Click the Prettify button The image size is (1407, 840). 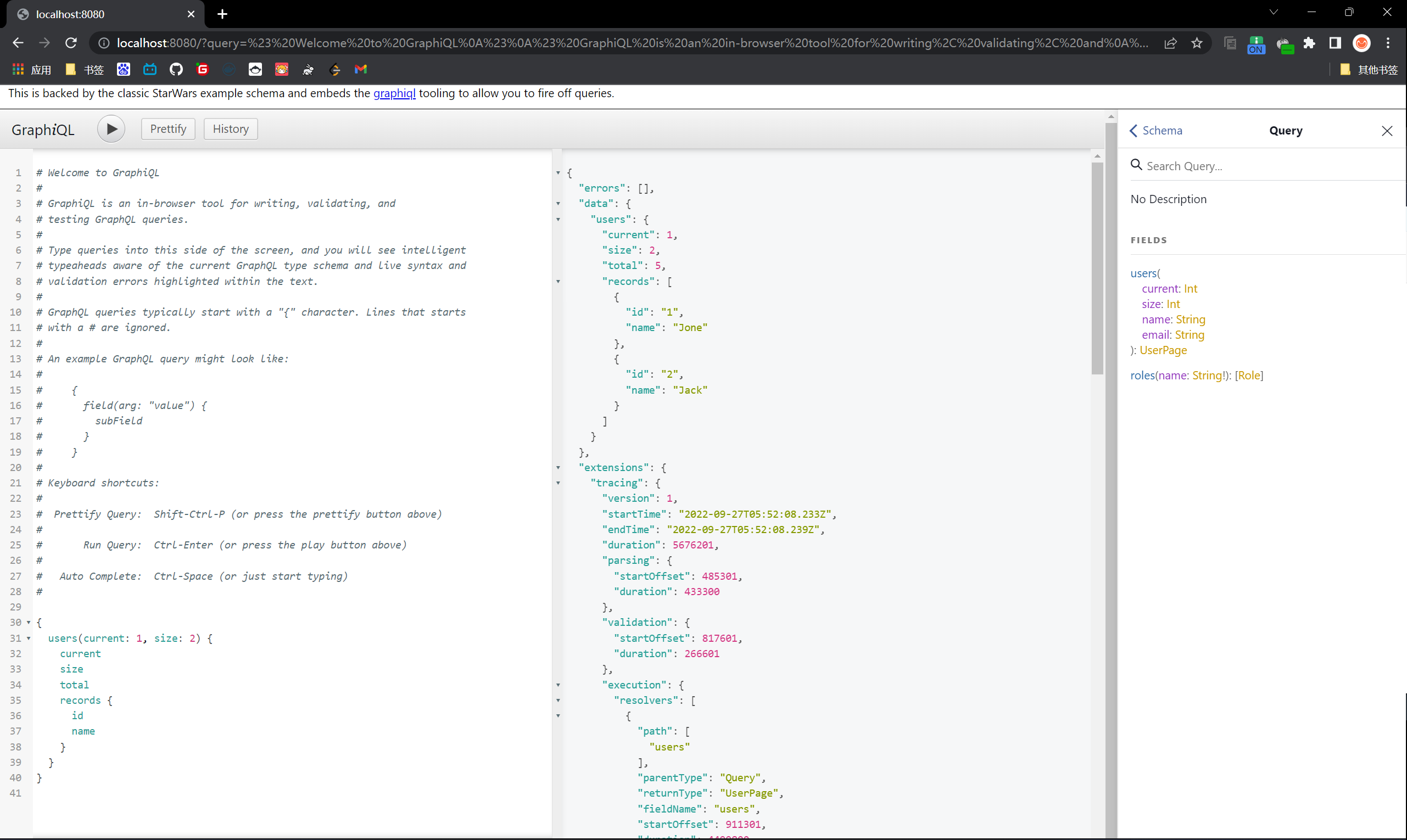tap(168, 129)
